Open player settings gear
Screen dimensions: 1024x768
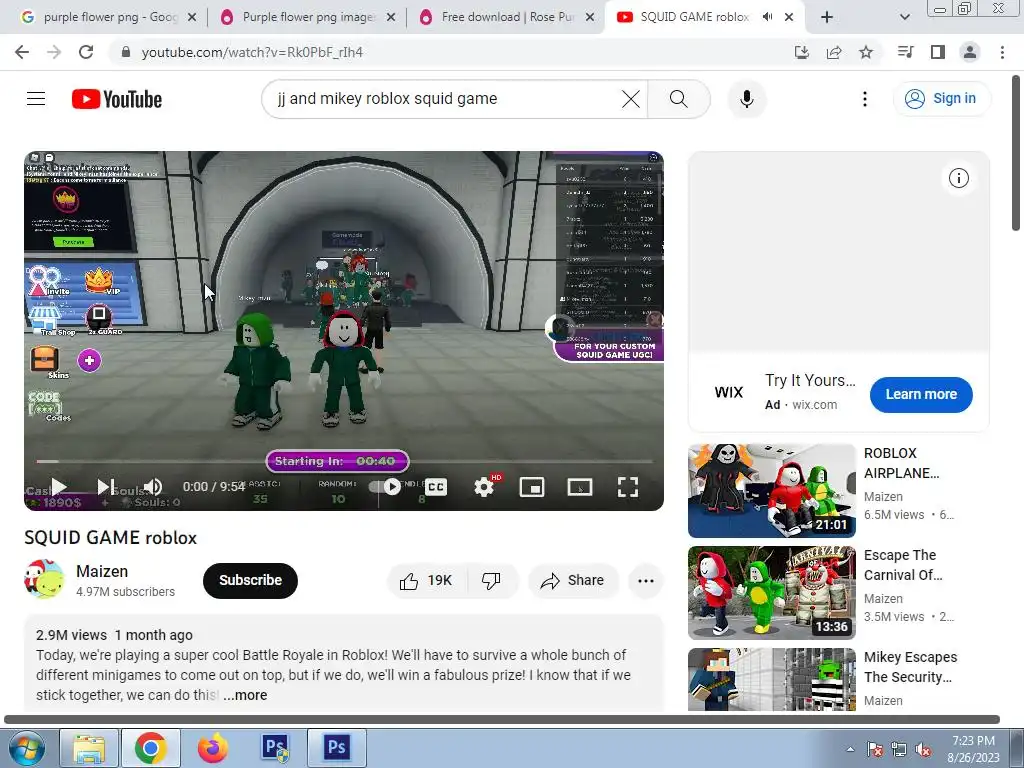tap(484, 487)
